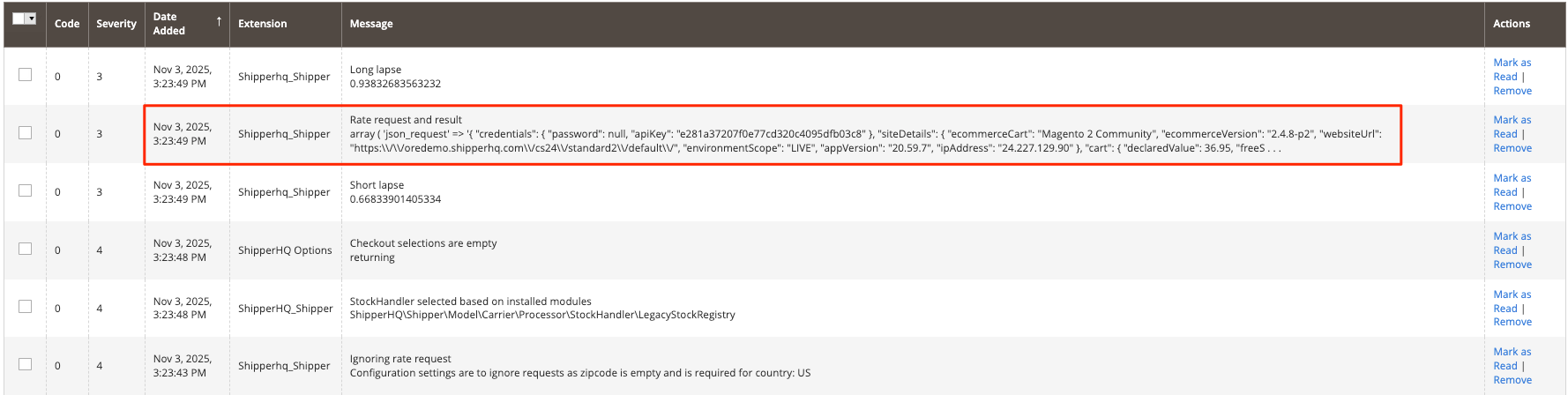Sort by the Severity column header
This screenshot has width=1568, height=395.
coord(116,24)
